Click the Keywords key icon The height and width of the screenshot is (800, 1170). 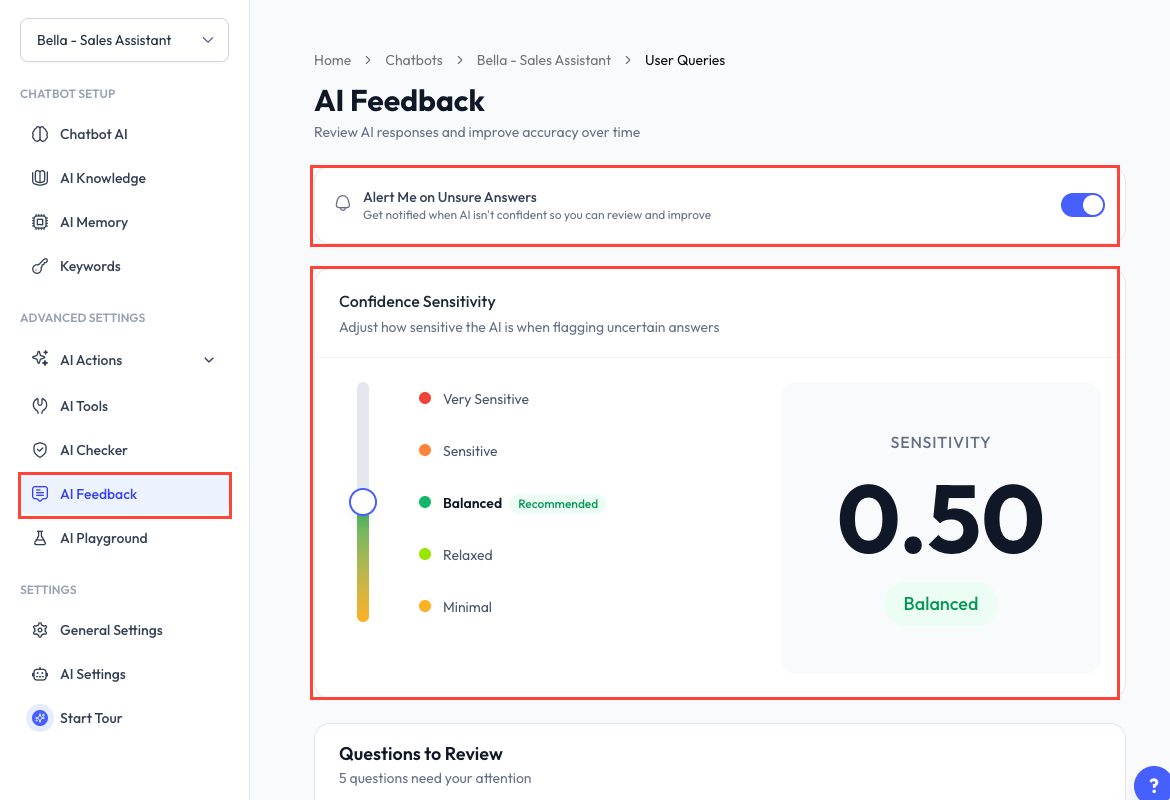click(40, 266)
